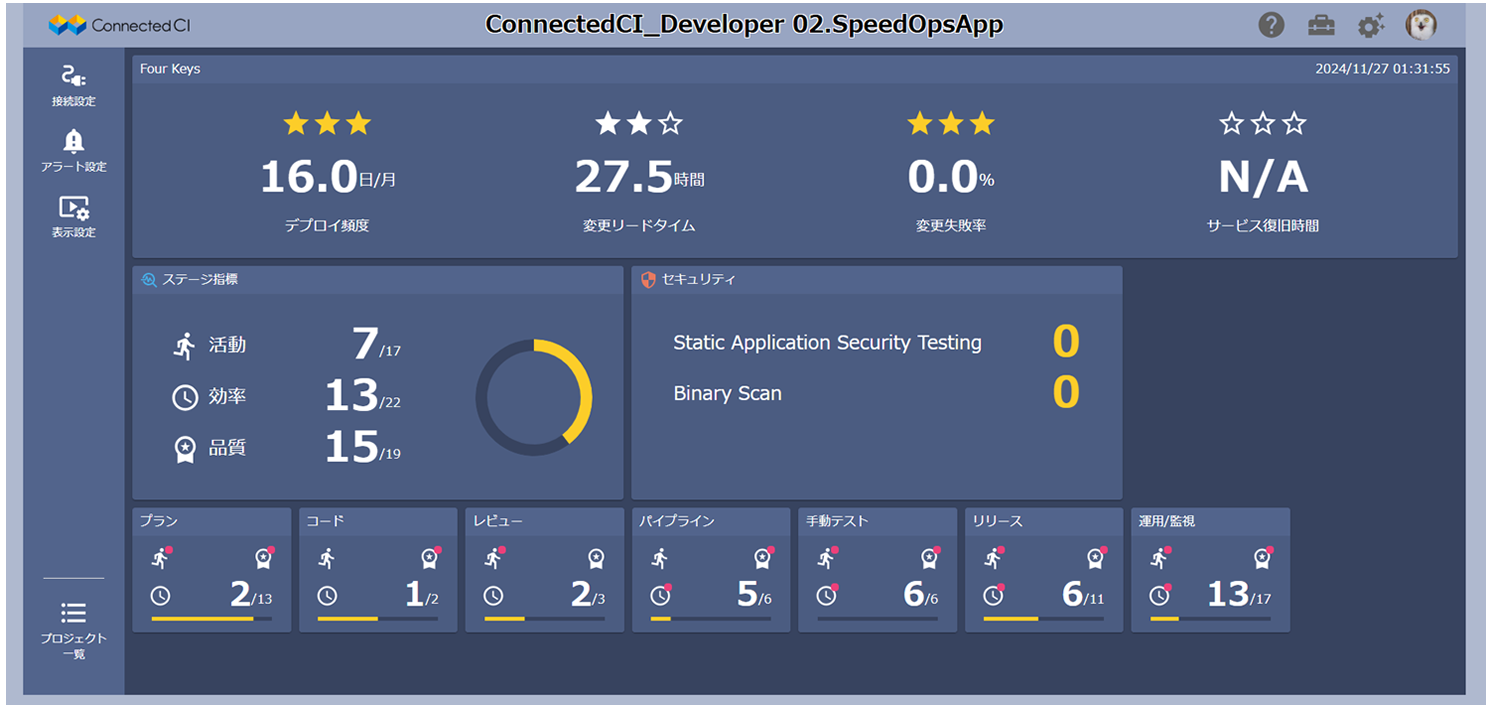Click the Binary Scan count 0
Viewport: 1491px width, 707px height.
coord(1066,393)
